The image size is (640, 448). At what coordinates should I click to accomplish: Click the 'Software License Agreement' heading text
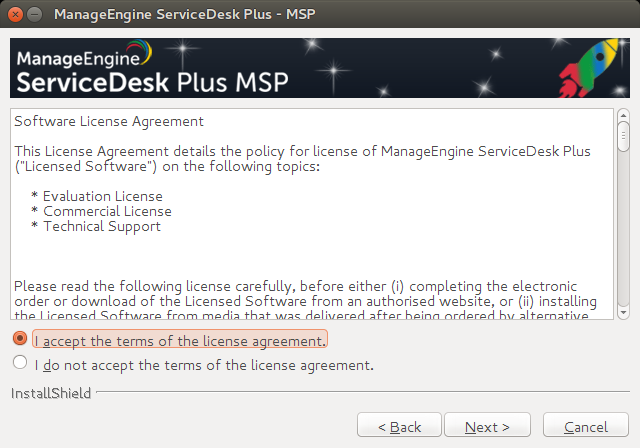pos(109,122)
